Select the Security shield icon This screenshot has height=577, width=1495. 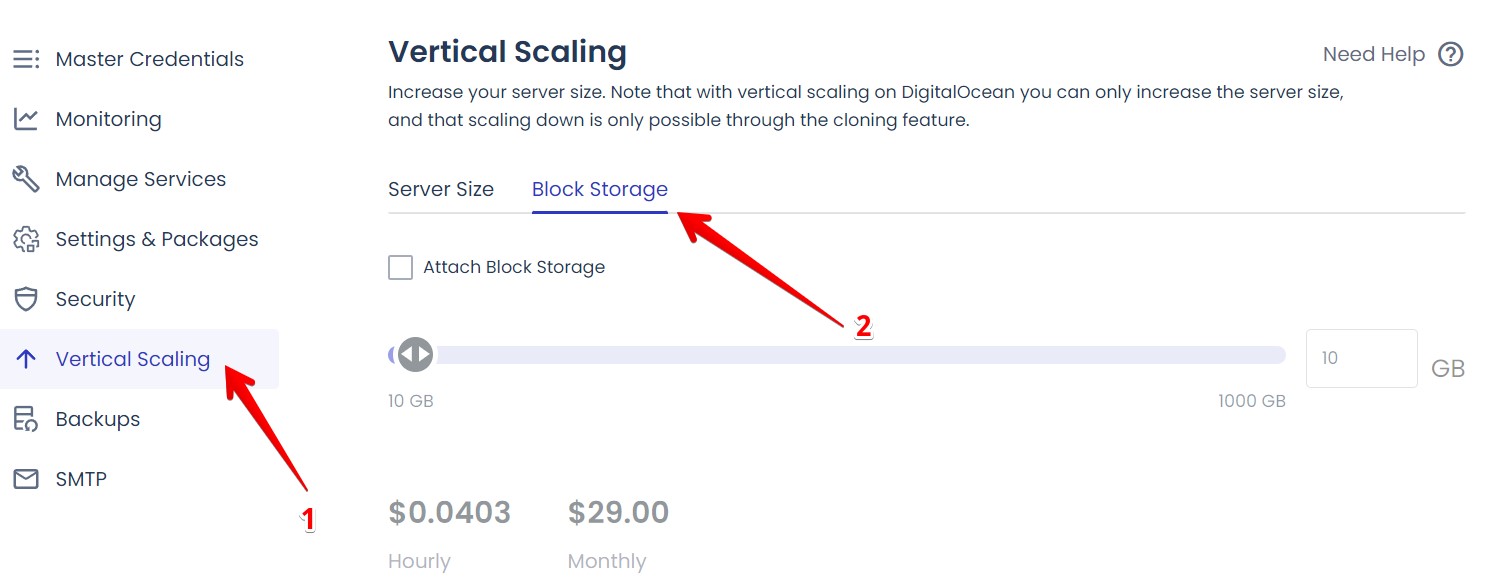[x=26, y=298]
